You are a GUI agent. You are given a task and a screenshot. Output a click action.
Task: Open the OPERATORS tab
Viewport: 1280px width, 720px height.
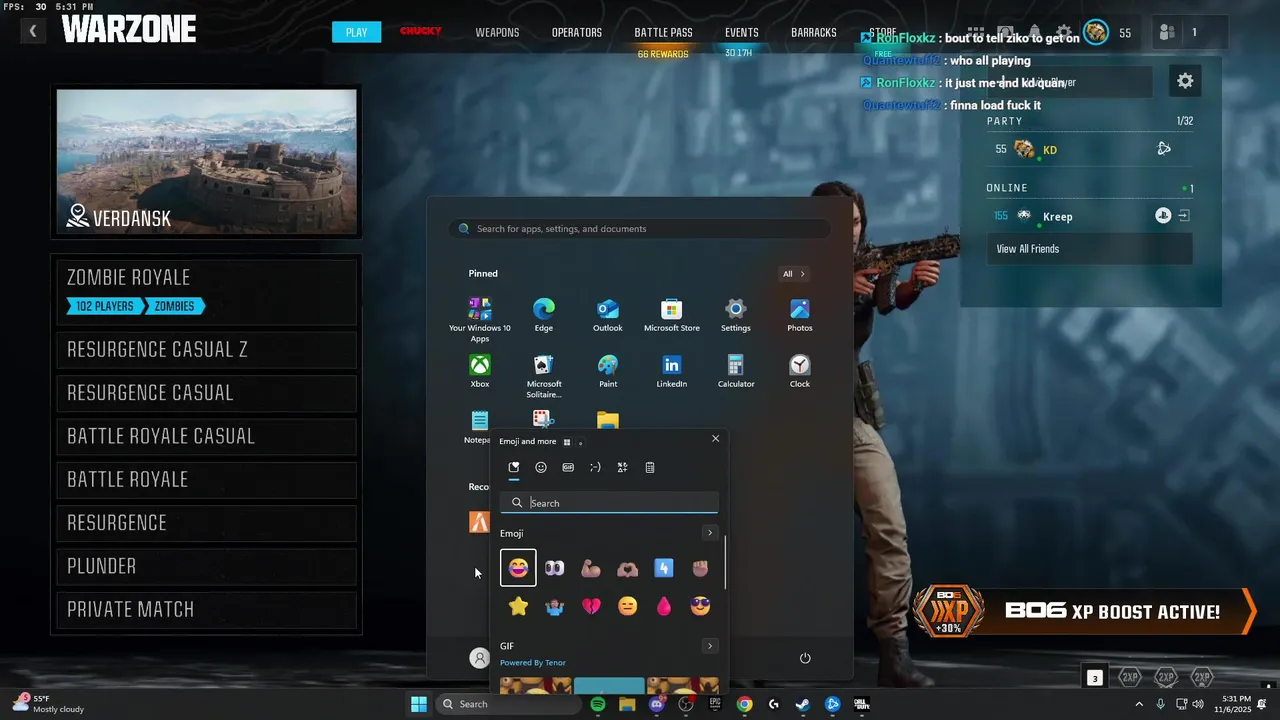pyautogui.click(x=577, y=32)
